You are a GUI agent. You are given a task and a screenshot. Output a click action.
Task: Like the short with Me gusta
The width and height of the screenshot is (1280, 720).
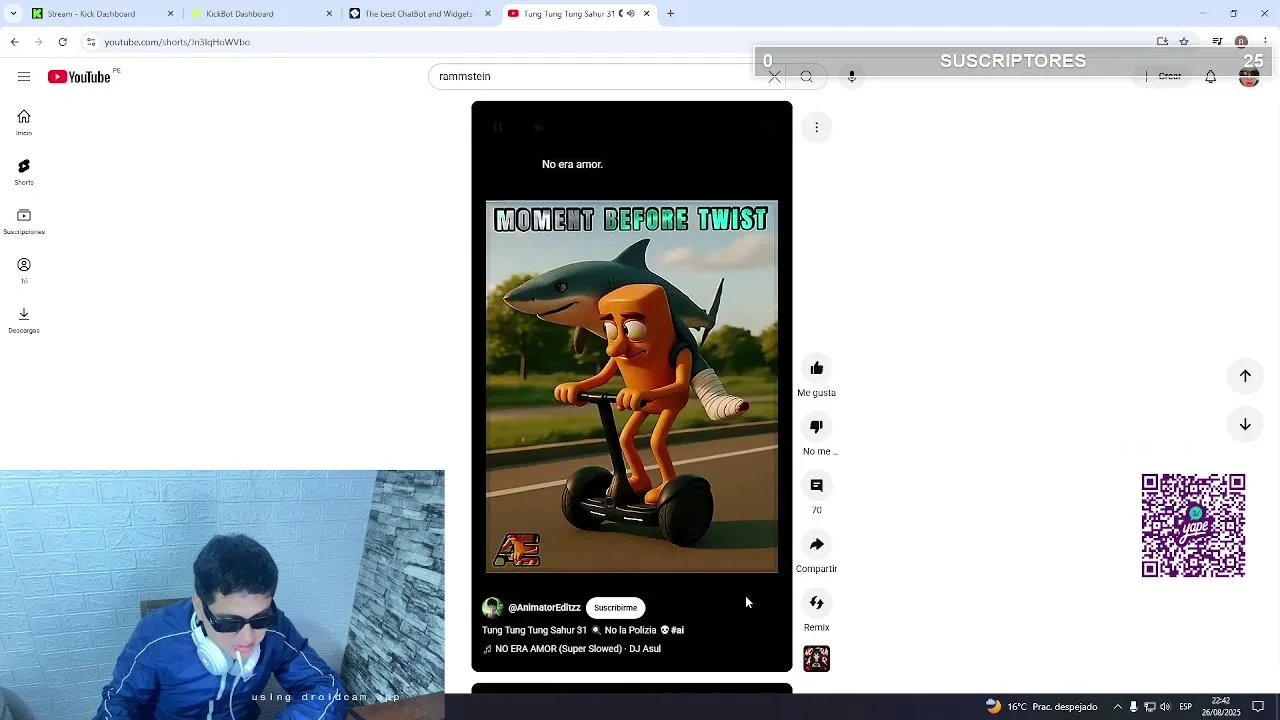point(816,368)
